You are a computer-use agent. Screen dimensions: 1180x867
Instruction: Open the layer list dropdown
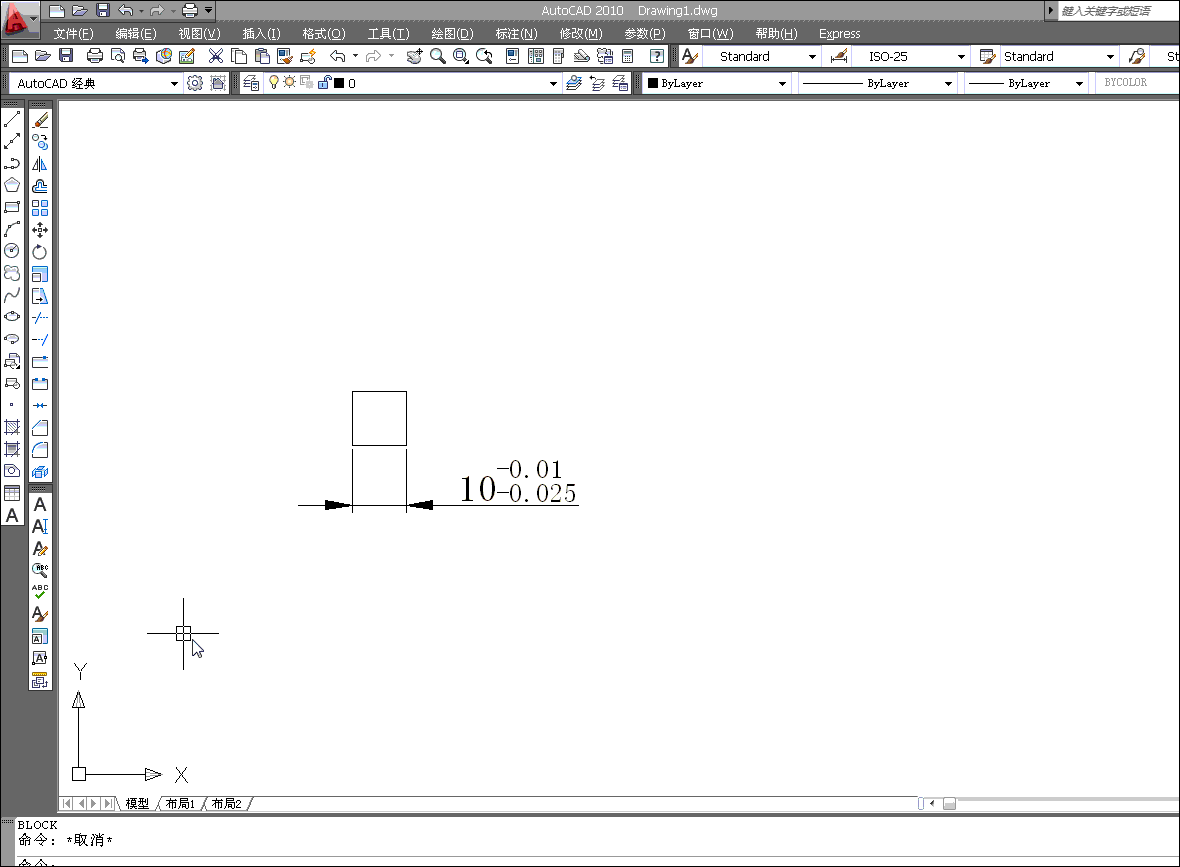tap(554, 83)
